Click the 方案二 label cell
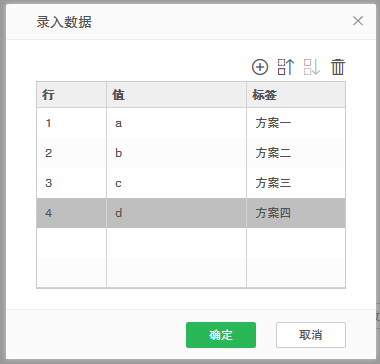This screenshot has width=380, height=364. pos(296,153)
